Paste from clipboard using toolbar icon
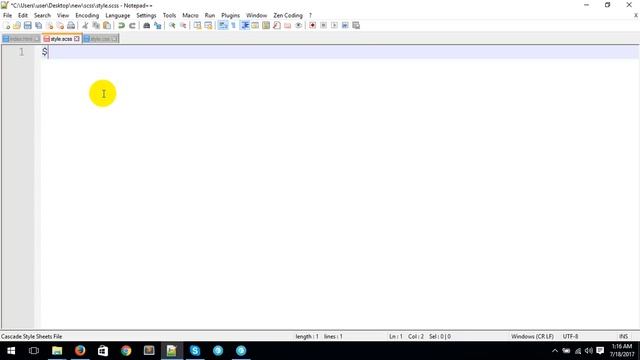Screen dimensions: 640x360 point(107,25)
